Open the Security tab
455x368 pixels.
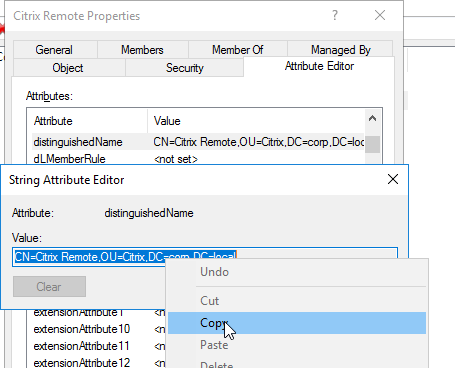click(185, 68)
